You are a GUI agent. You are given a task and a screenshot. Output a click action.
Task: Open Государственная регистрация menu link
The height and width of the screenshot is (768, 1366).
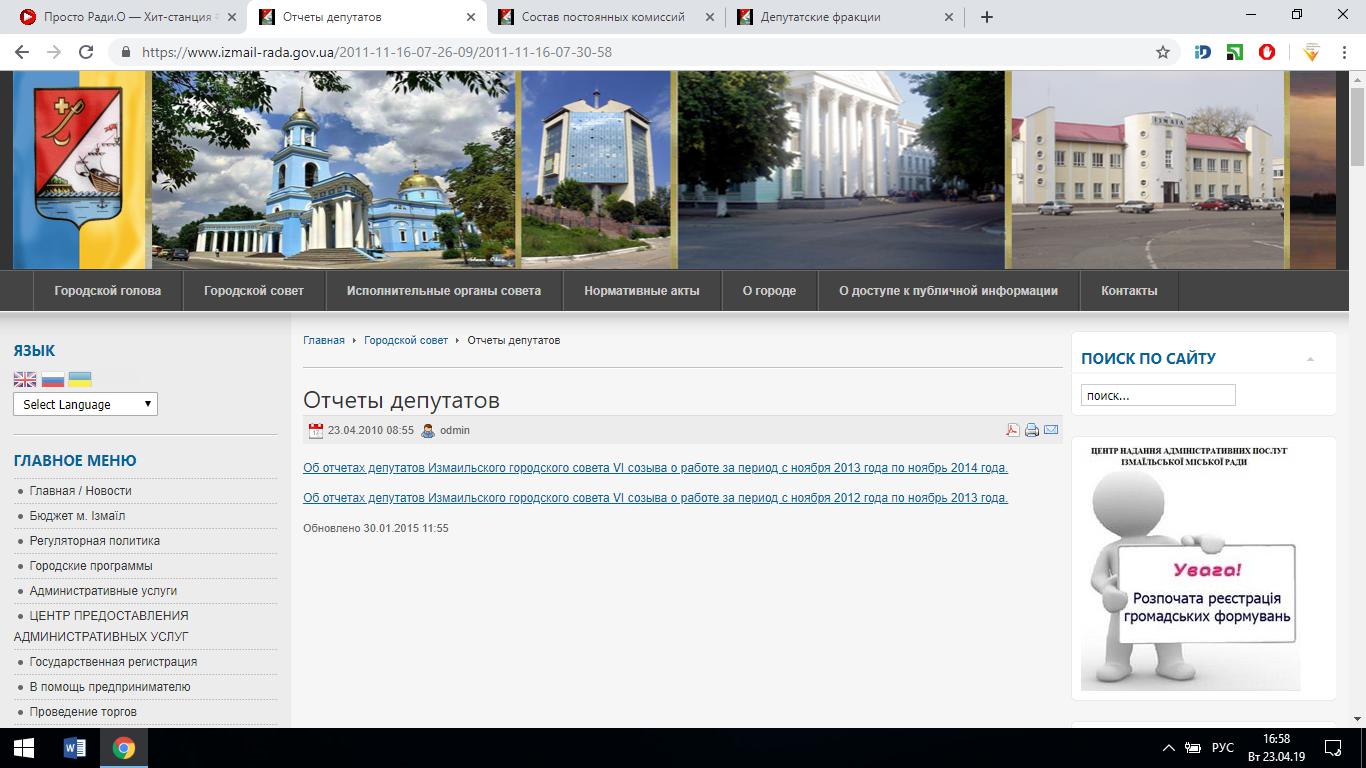point(113,662)
